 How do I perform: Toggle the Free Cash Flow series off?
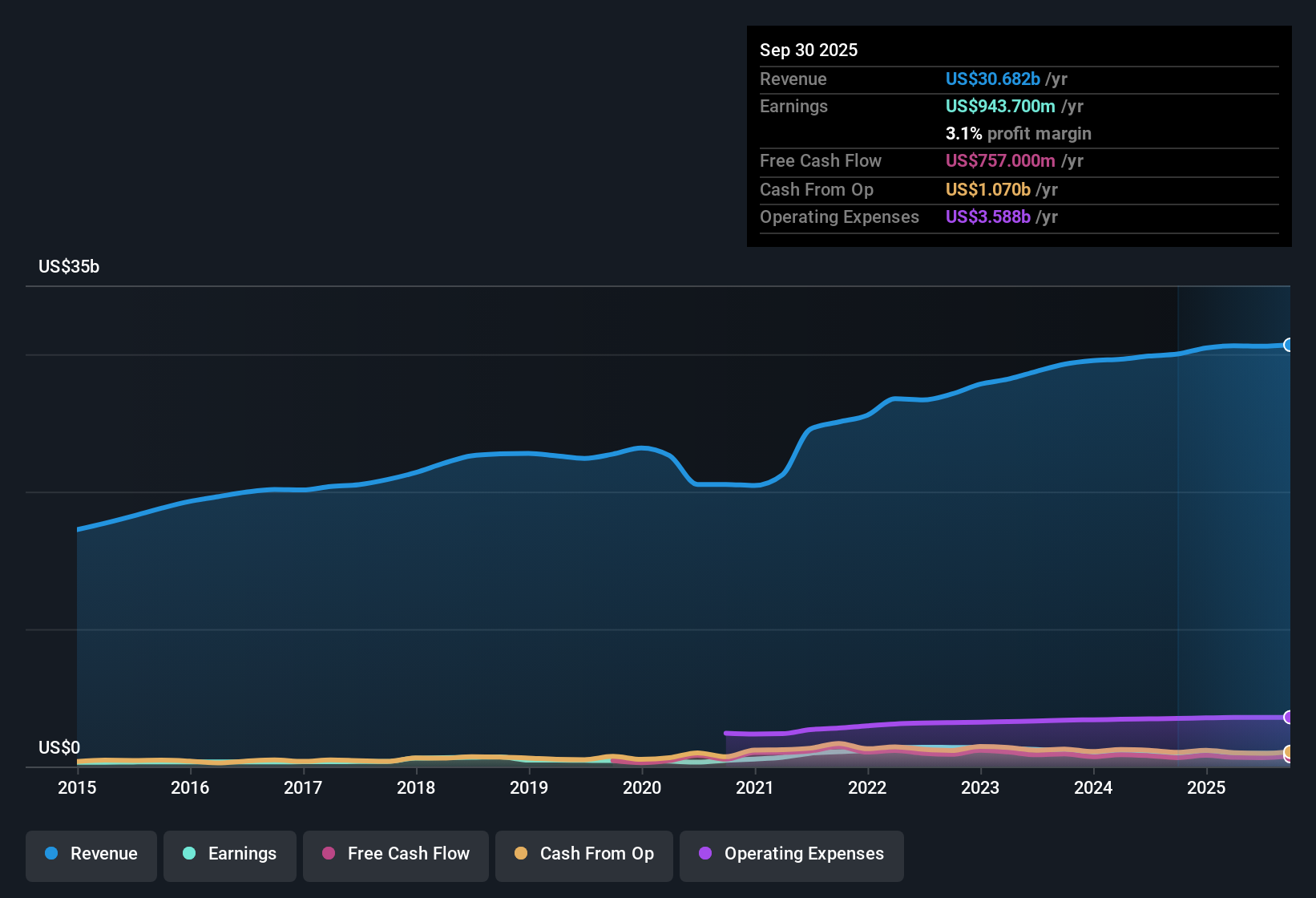(x=395, y=854)
